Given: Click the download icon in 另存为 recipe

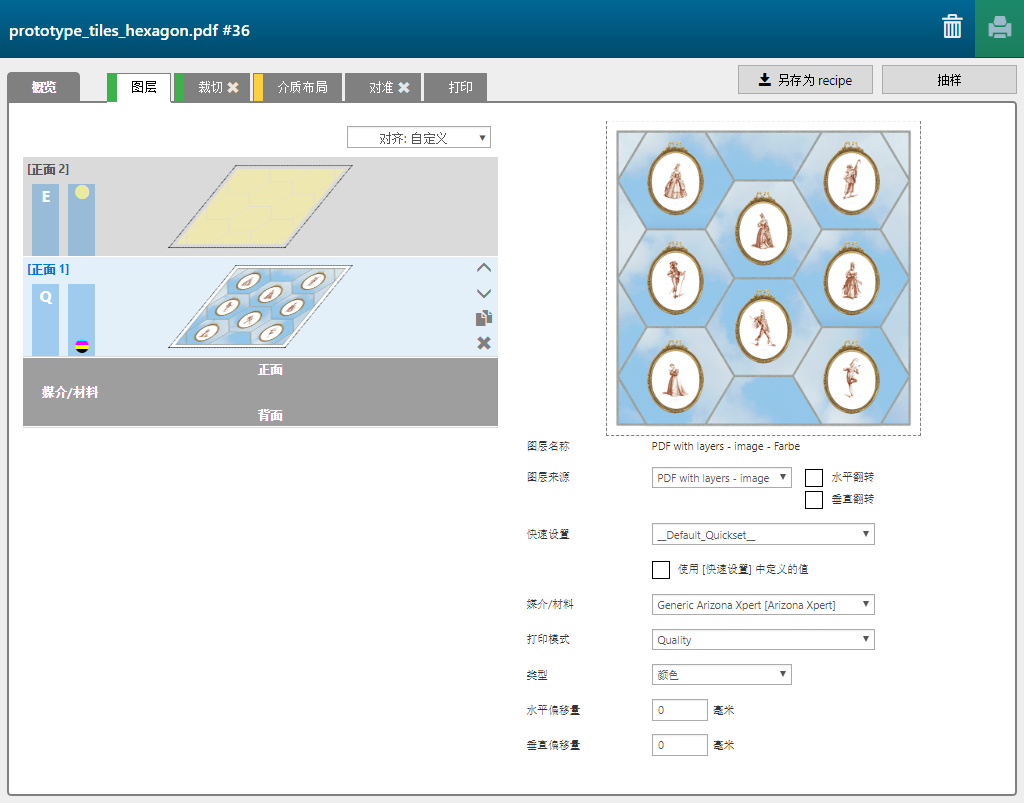Looking at the screenshot, I should (764, 80).
